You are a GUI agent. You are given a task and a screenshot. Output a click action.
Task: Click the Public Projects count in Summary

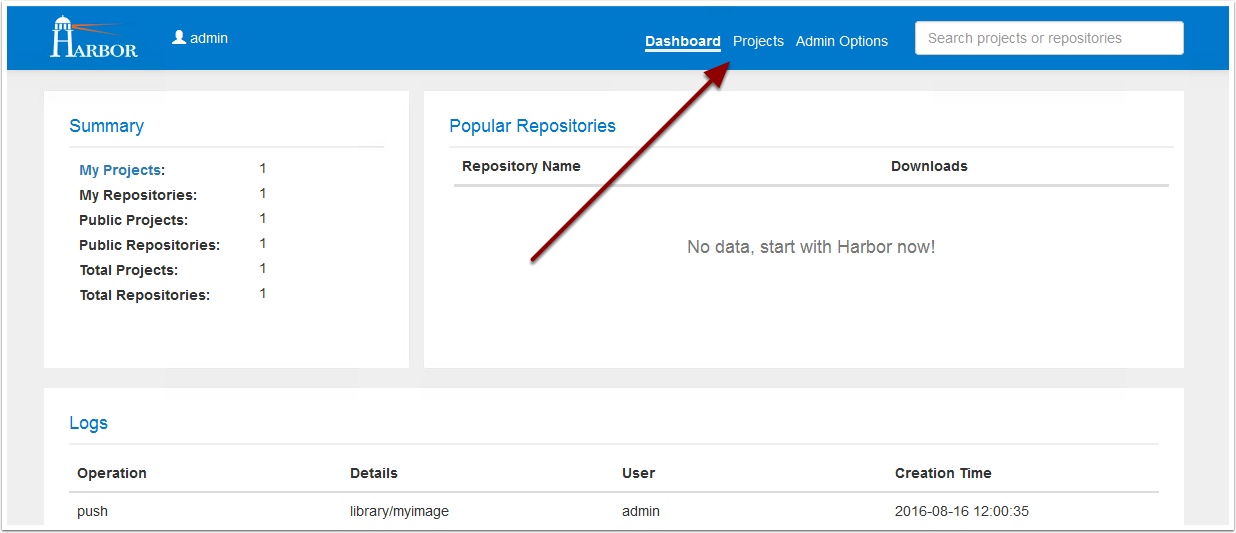(x=263, y=218)
